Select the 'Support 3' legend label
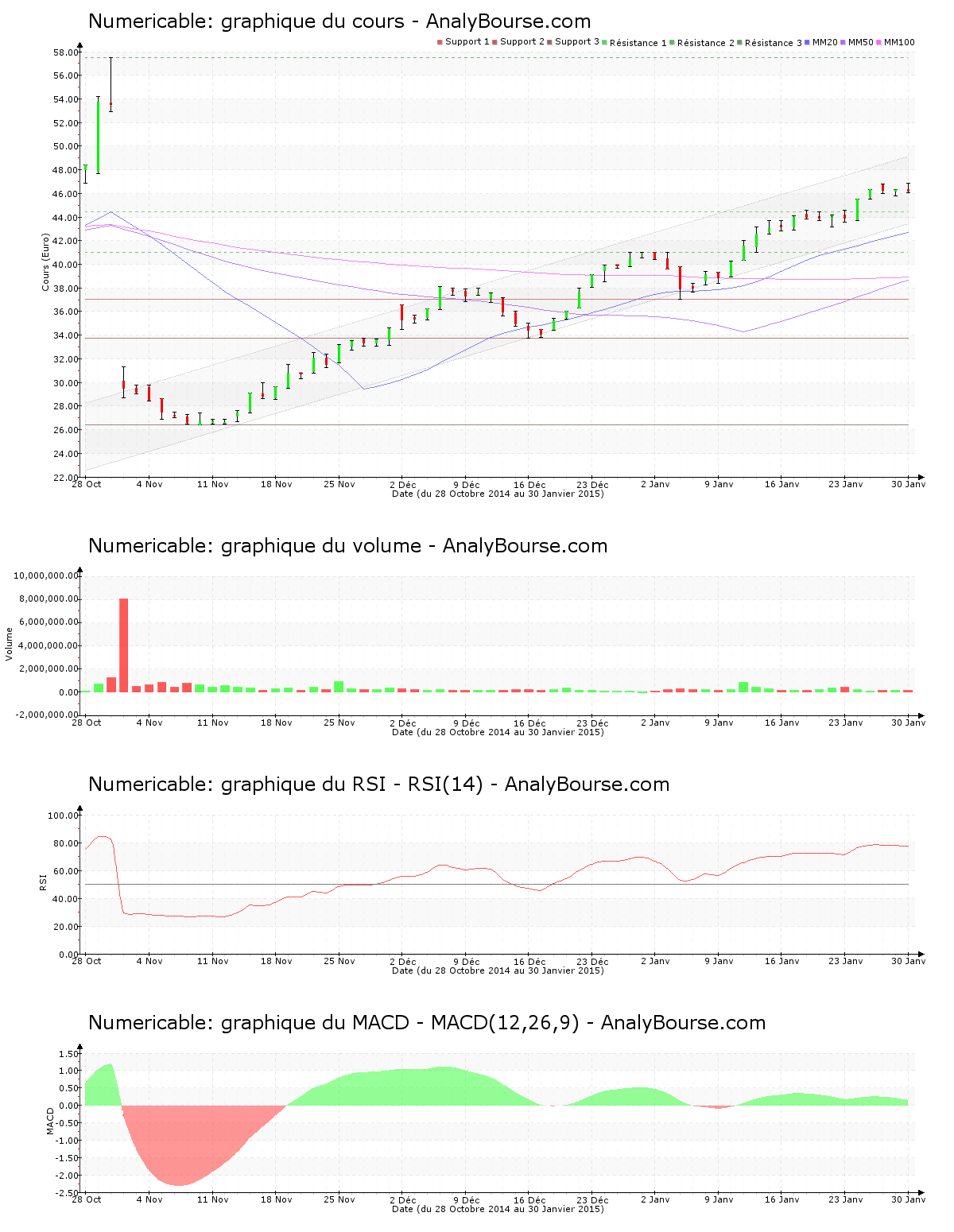 [x=577, y=42]
